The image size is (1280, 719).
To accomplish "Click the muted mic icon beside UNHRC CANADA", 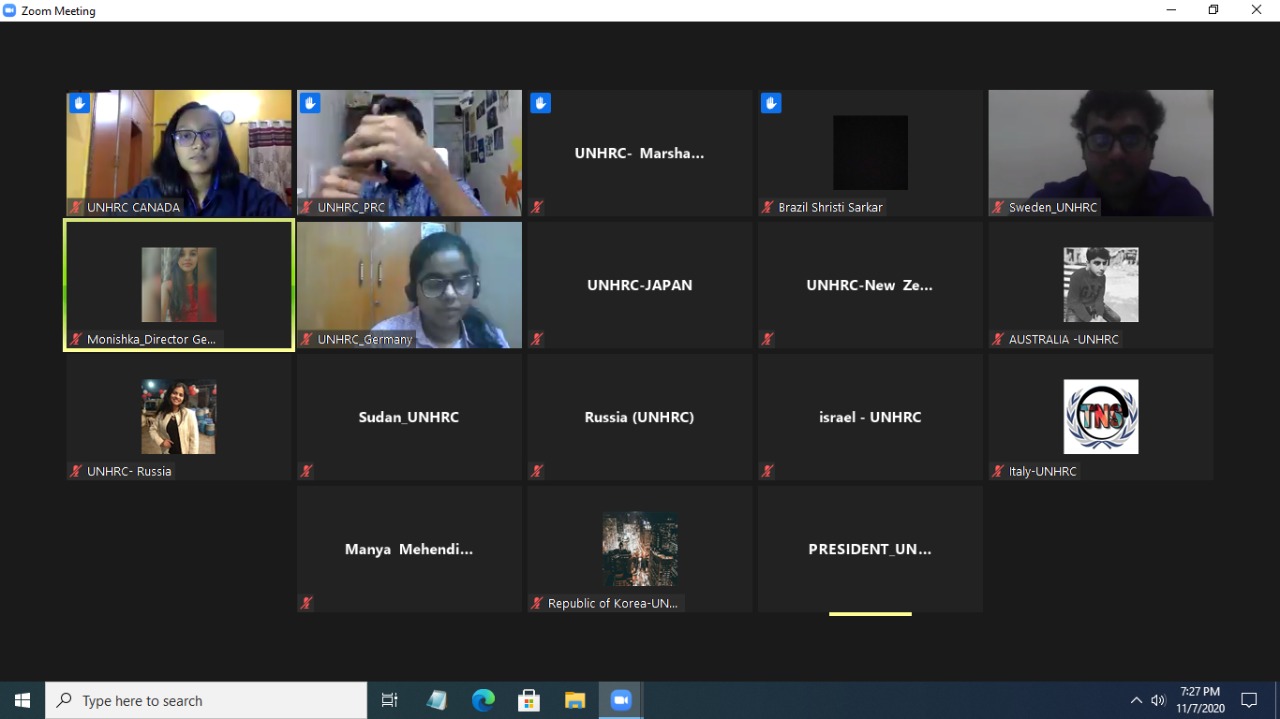I will point(76,207).
